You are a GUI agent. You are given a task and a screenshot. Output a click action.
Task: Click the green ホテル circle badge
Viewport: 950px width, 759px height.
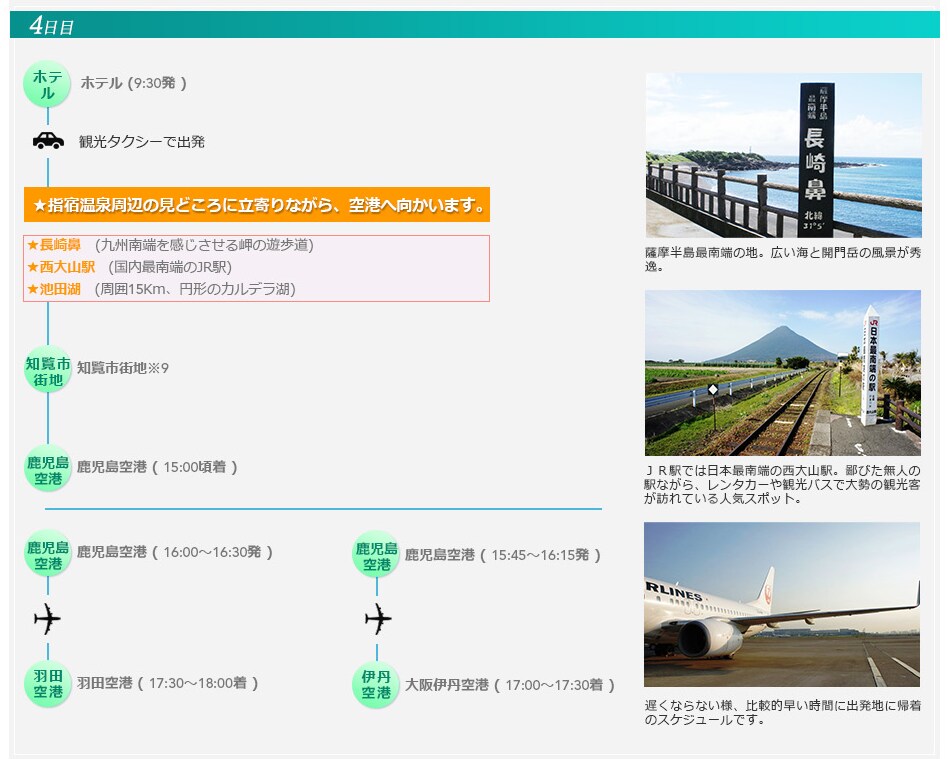[47, 84]
